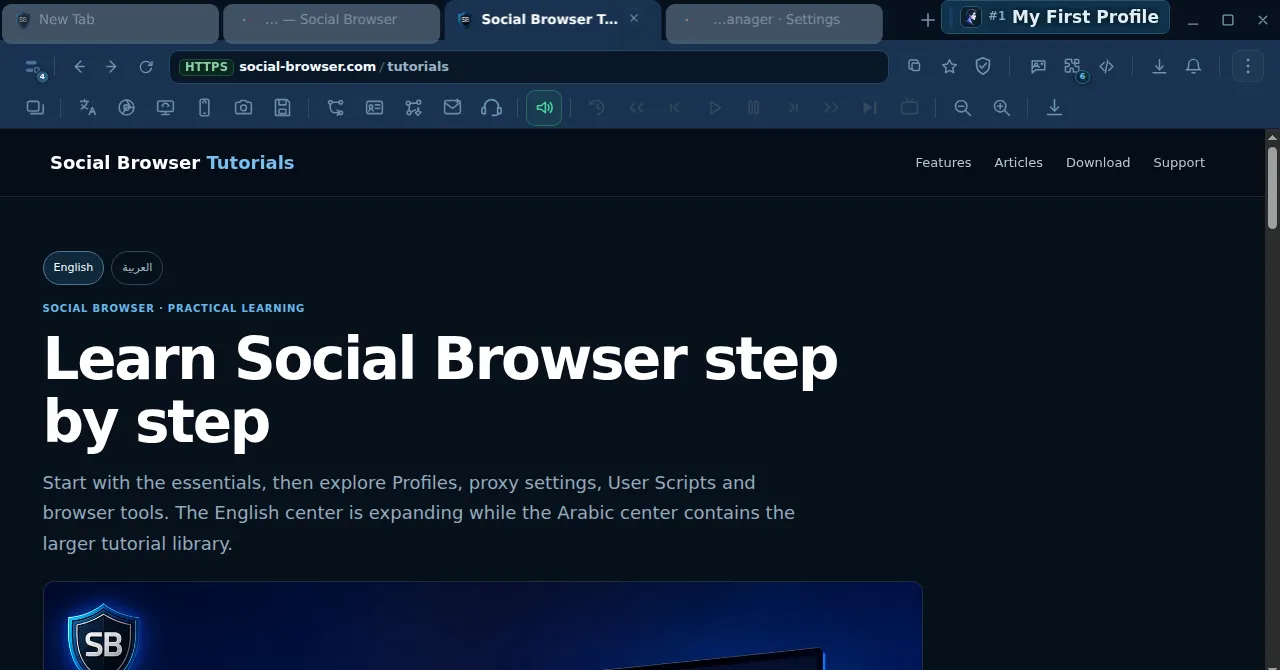Viewport: 1280px width, 670px height.
Task: Open the mobile device view icon
Action: click(x=204, y=108)
